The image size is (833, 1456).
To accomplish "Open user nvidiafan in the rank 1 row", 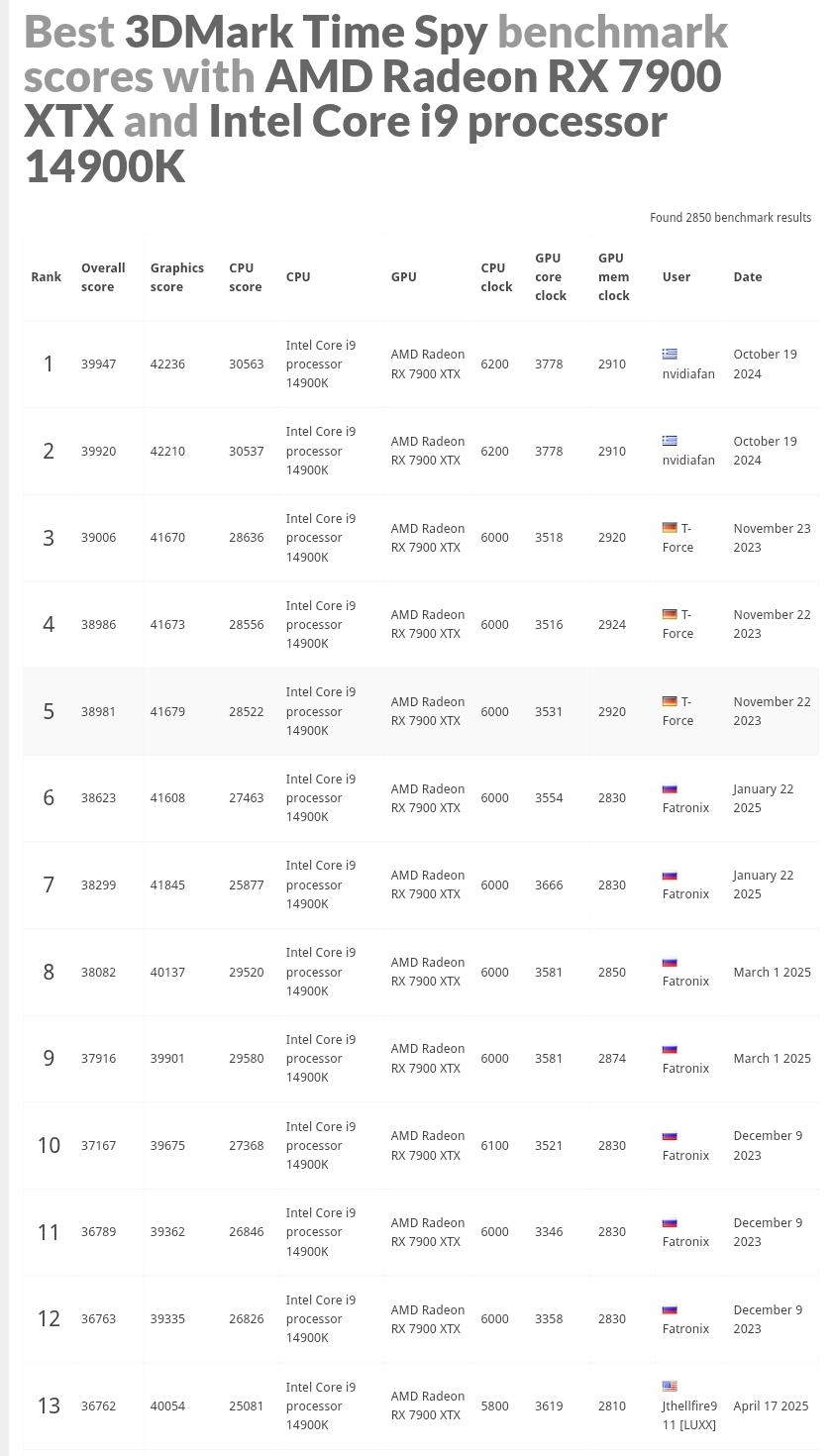I will [688, 374].
